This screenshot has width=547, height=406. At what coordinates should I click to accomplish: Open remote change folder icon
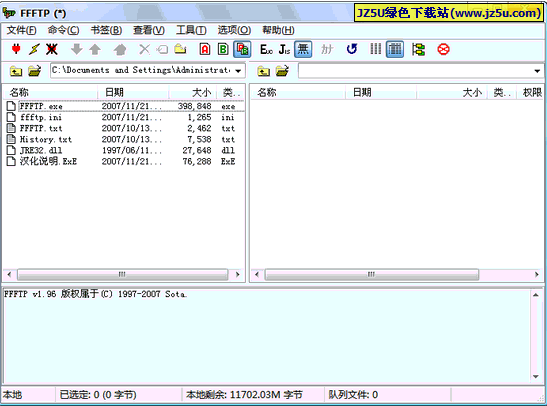(282, 71)
